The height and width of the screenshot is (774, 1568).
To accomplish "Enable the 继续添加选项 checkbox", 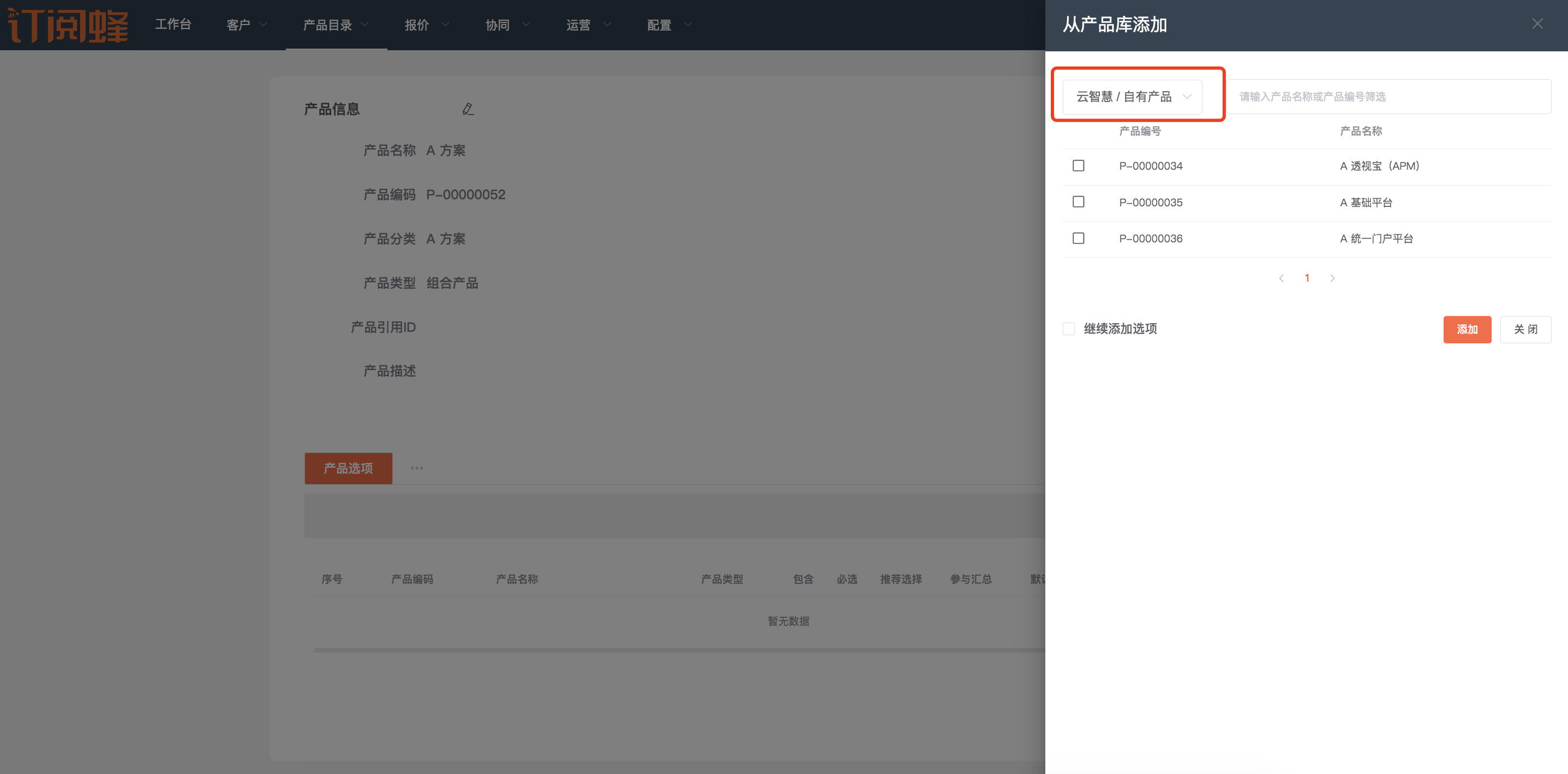I will point(1068,329).
